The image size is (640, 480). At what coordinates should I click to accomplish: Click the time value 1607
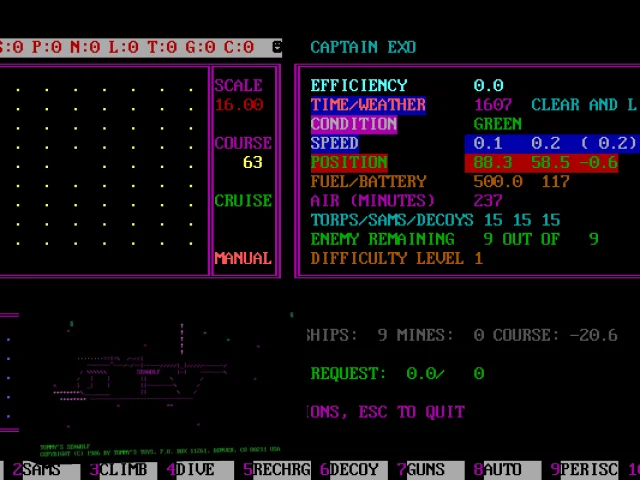(x=493, y=105)
